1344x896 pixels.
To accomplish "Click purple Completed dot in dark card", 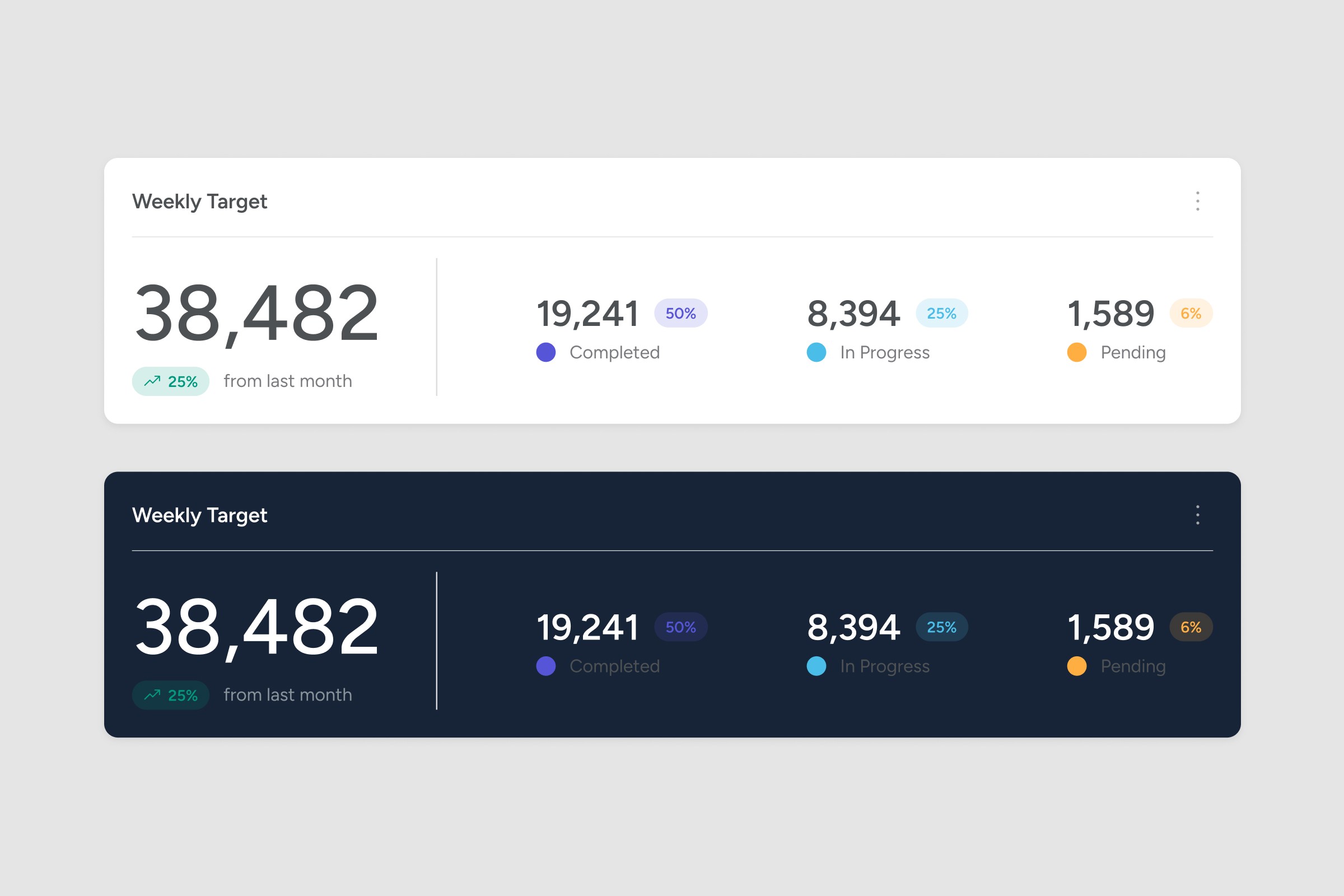I will coord(545,666).
